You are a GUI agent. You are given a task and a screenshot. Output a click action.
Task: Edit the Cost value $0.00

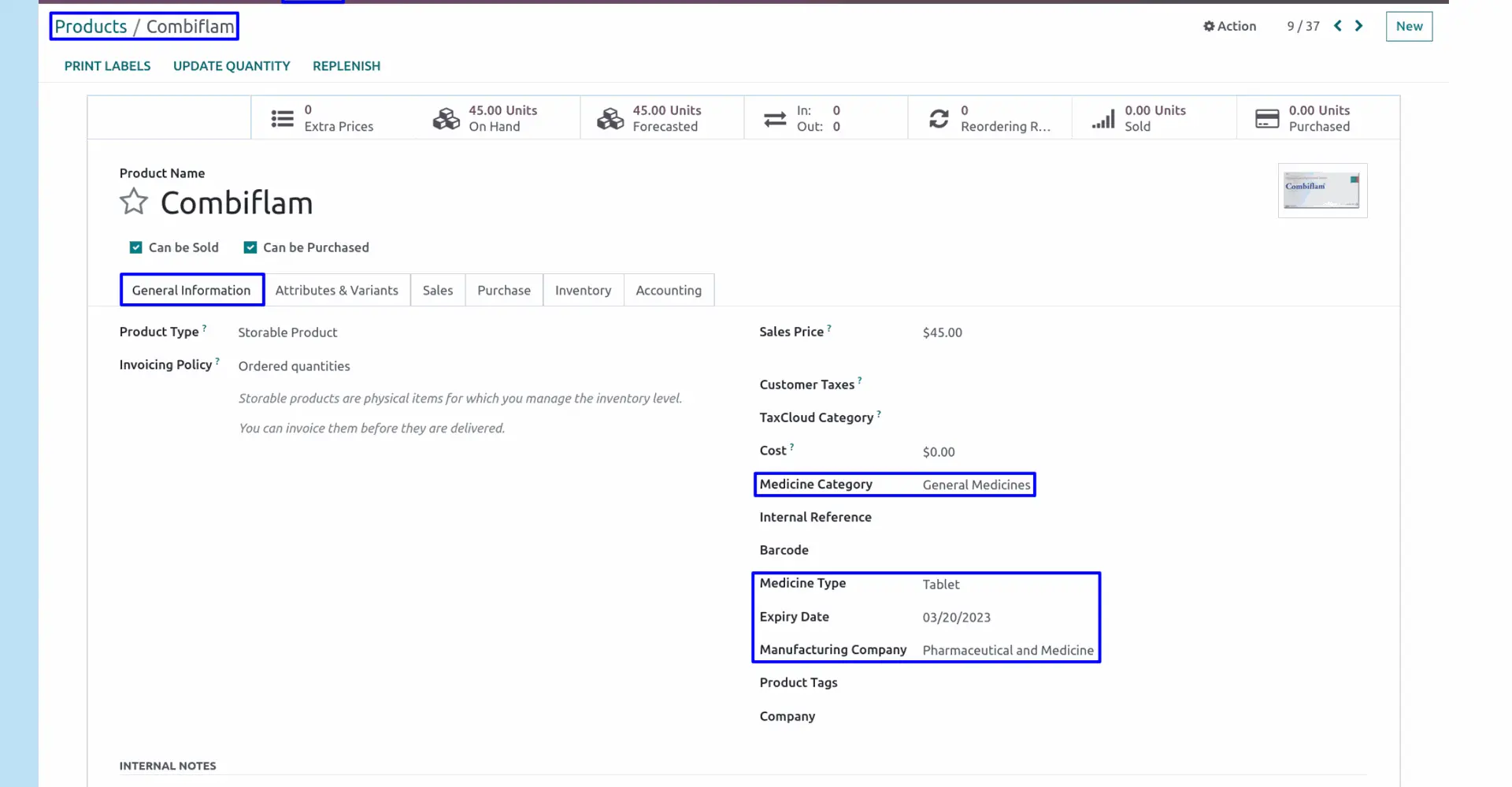(x=939, y=452)
